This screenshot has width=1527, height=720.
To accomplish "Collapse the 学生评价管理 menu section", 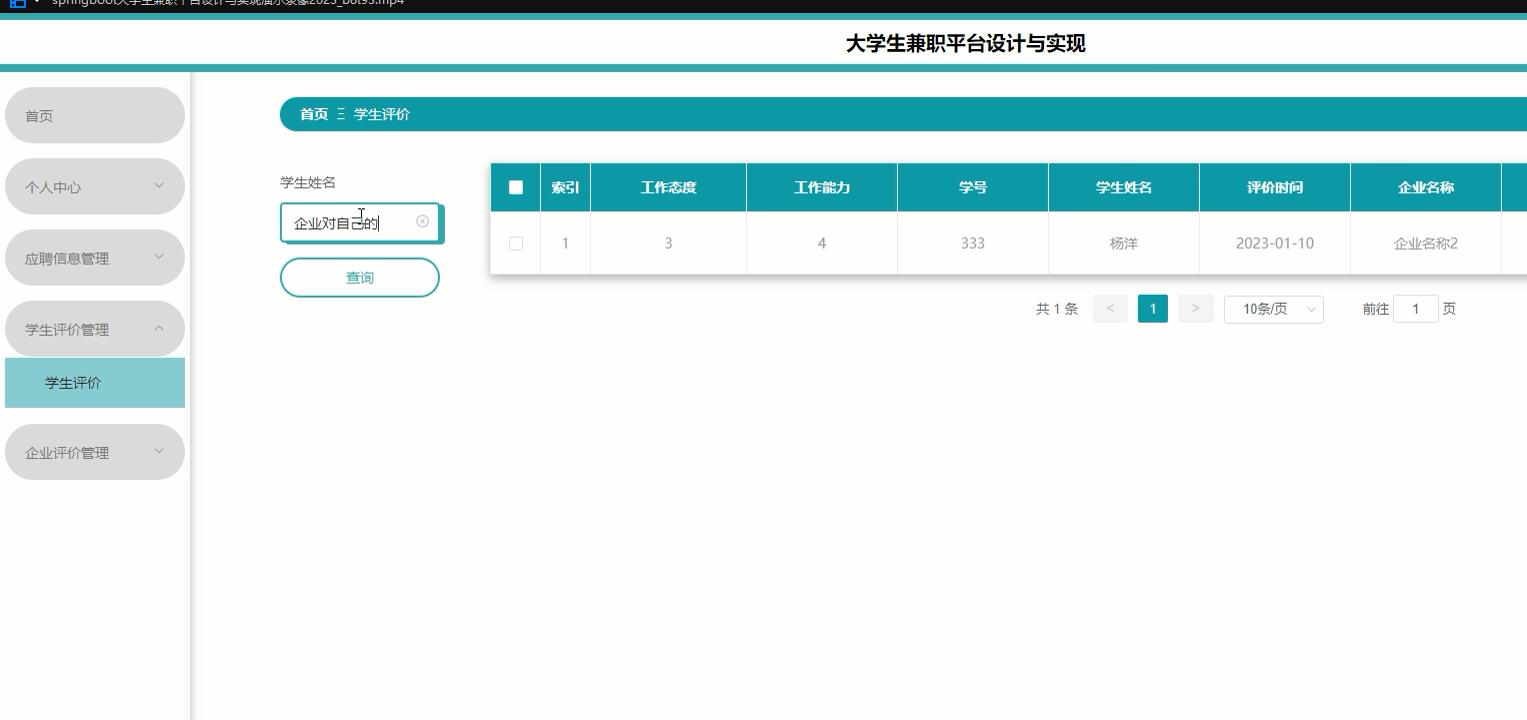I will (x=95, y=328).
